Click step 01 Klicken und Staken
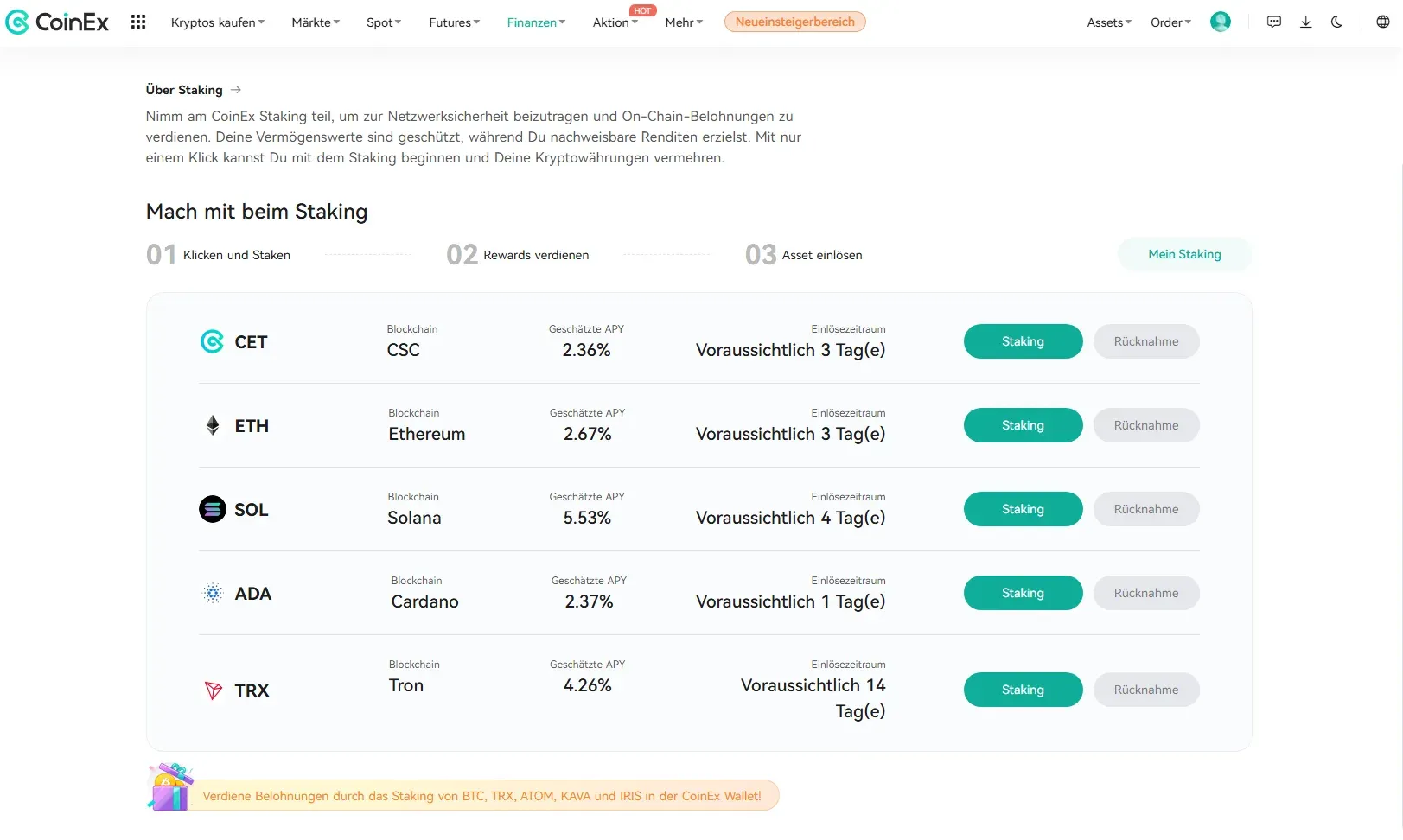 [x=218, y=255]
